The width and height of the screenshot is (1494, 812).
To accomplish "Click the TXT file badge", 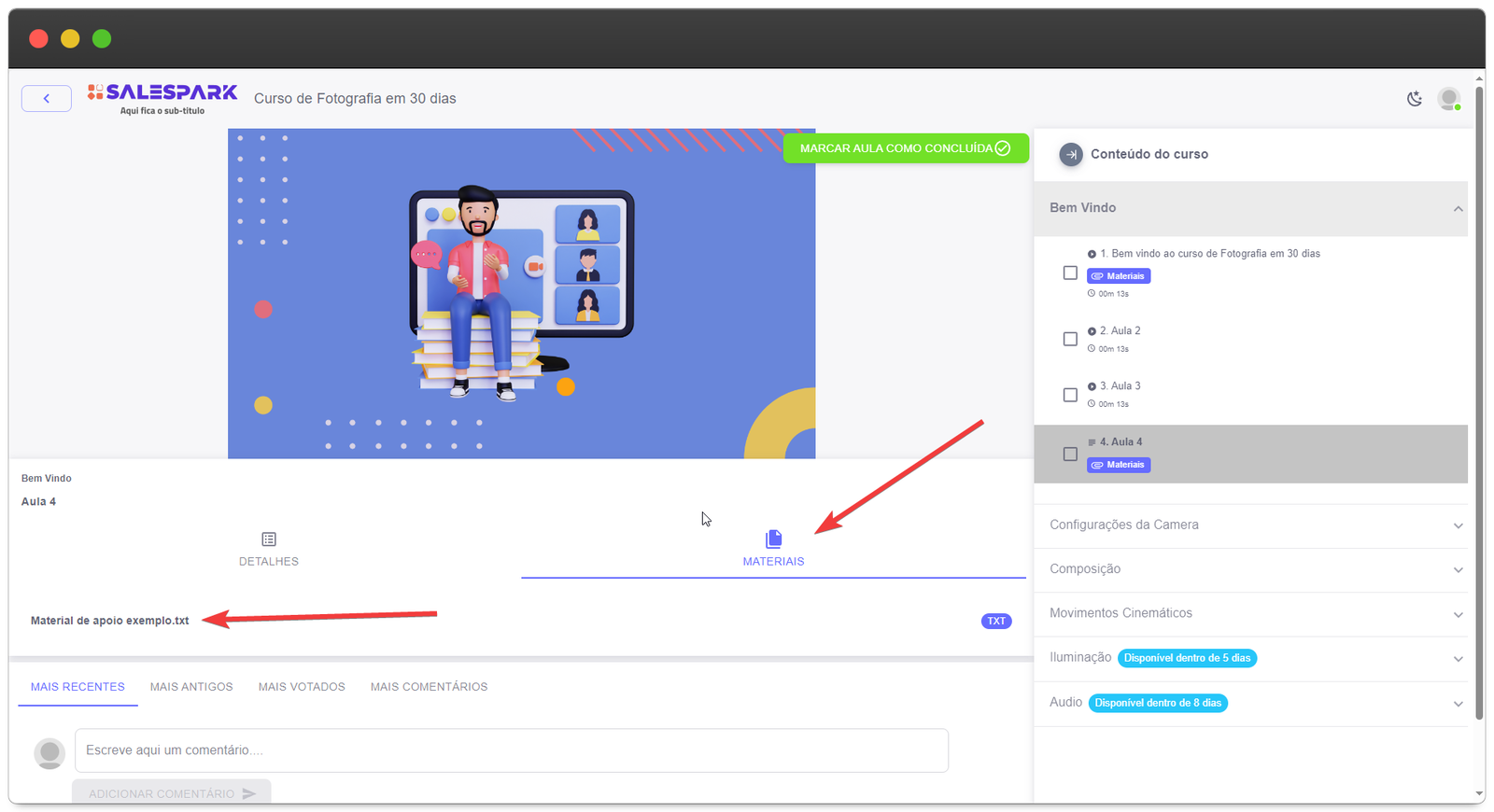I will pyautogui.click(x=996, y=621).
